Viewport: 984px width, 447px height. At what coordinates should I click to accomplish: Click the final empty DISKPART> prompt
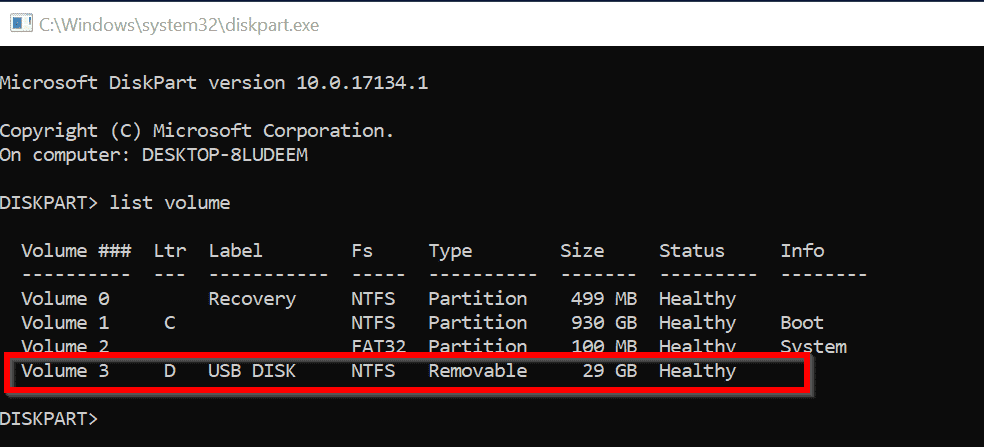(49, 419)
